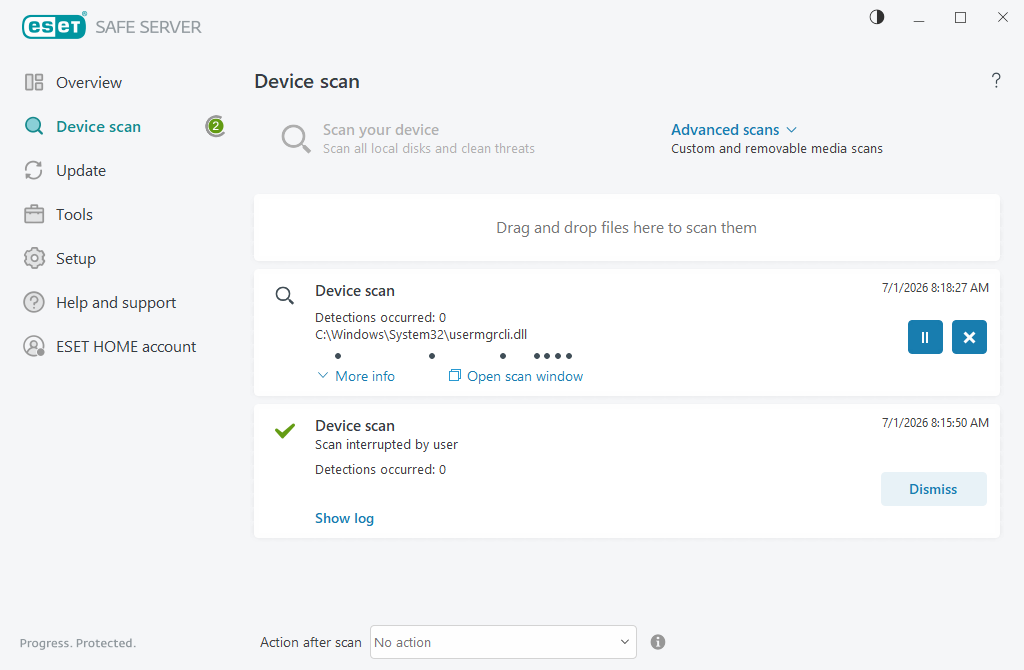This screenshot has height=670, width=1024.
Task: Open the help question mark icon
Action: [996, 80]
